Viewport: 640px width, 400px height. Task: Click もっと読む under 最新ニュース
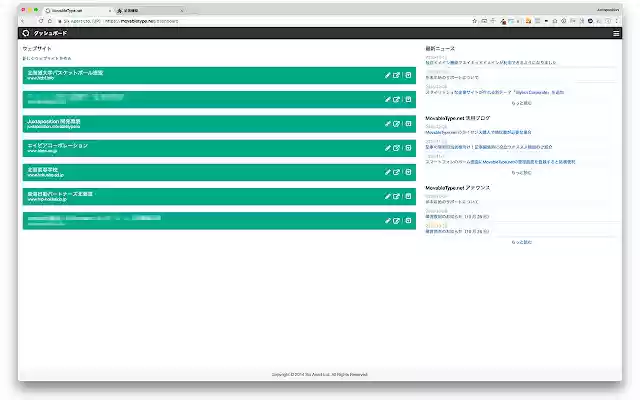point(522,103)
